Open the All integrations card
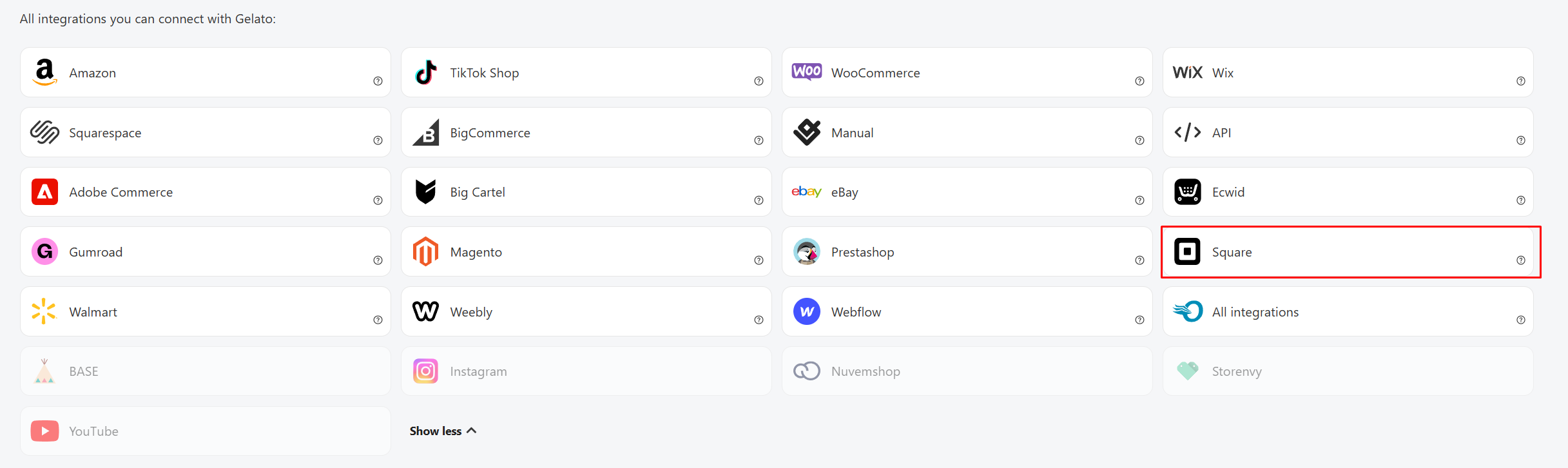The width and height of the screenshot is (1568, 468). 1347,312
